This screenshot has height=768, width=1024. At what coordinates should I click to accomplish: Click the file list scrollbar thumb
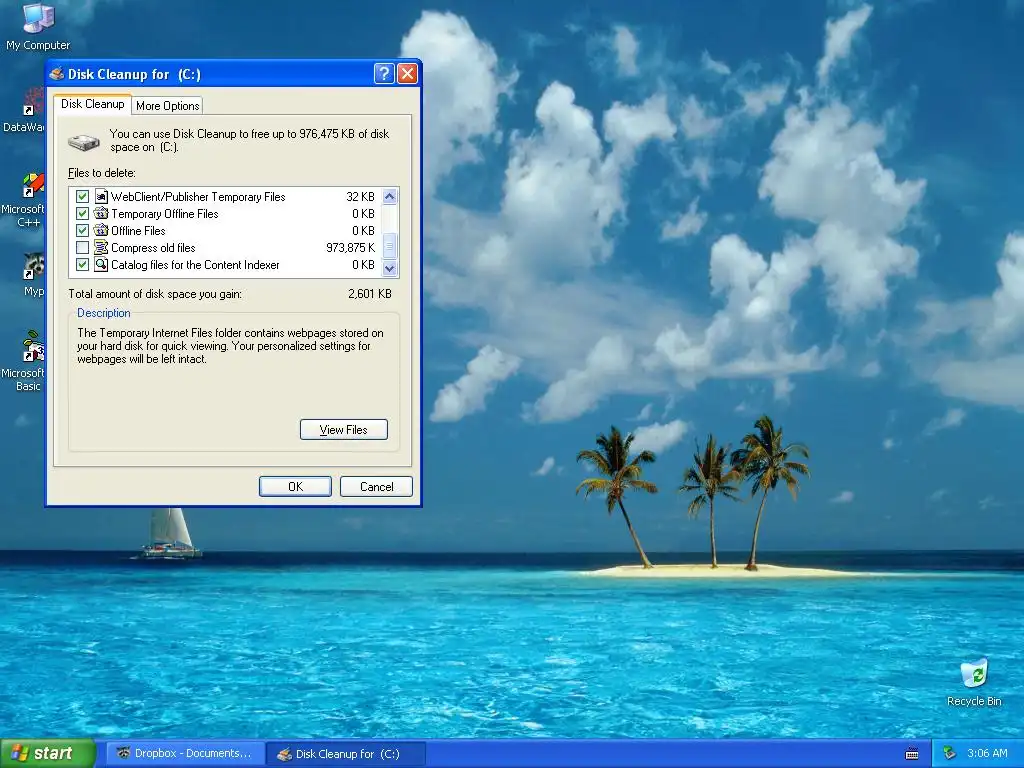pyautogui.click(x=390, y=246)
